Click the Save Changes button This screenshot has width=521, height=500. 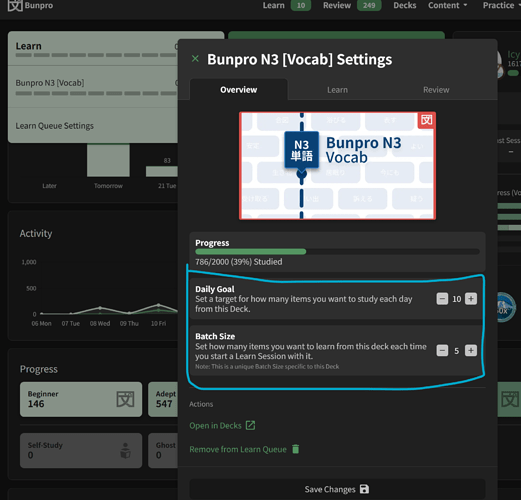coord(337,489)
